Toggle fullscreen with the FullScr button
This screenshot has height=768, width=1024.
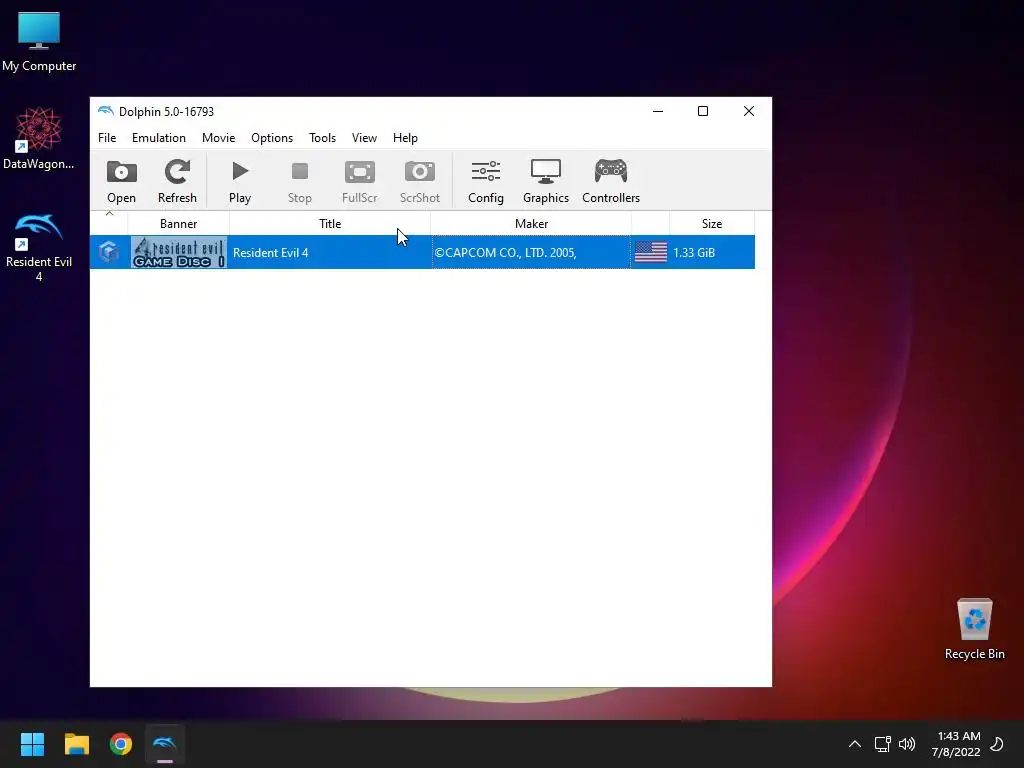click(x=360, y=181)
